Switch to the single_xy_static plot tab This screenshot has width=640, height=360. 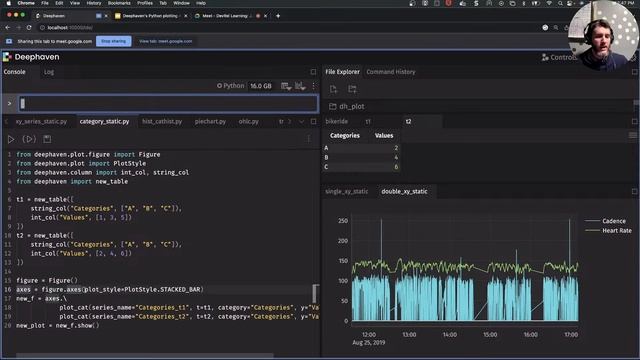[x=347, y=191]
